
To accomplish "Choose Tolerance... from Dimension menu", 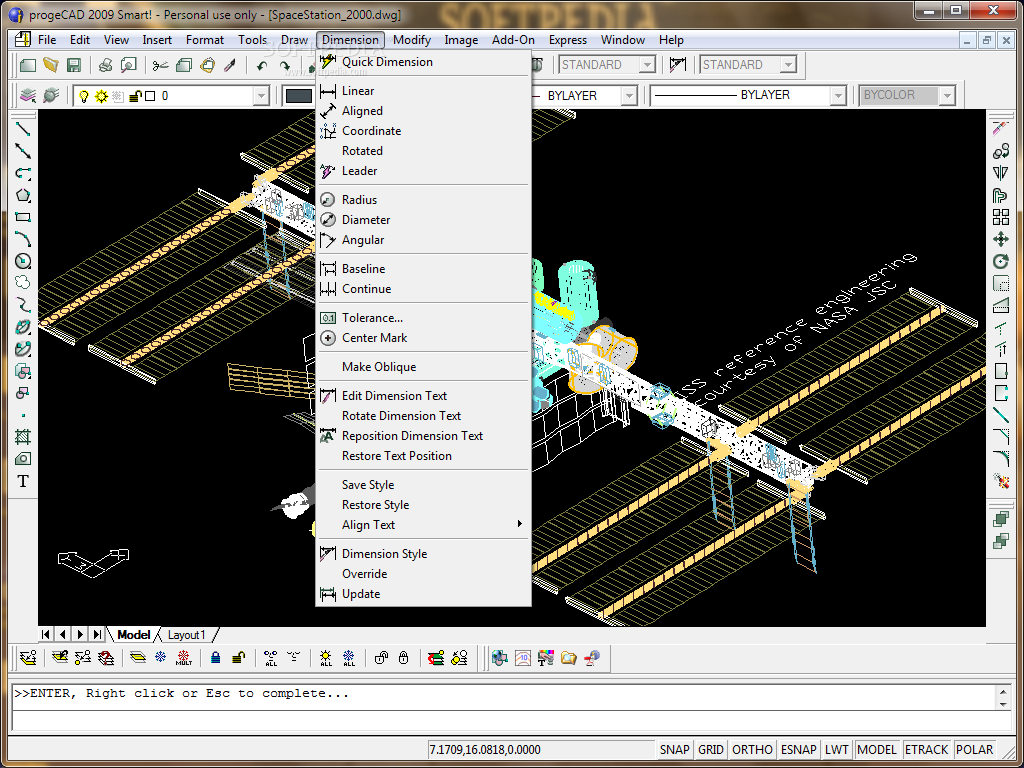I will (x=423, y=318).
